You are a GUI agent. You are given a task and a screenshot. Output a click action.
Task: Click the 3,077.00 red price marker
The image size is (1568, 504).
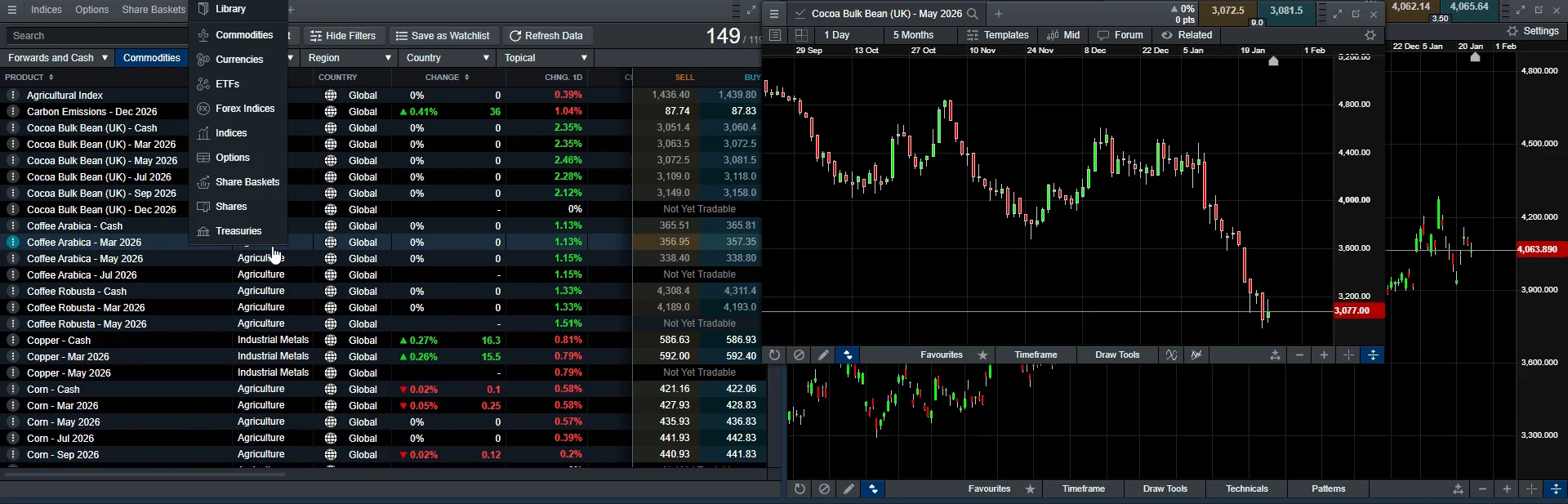(1358, 311)
